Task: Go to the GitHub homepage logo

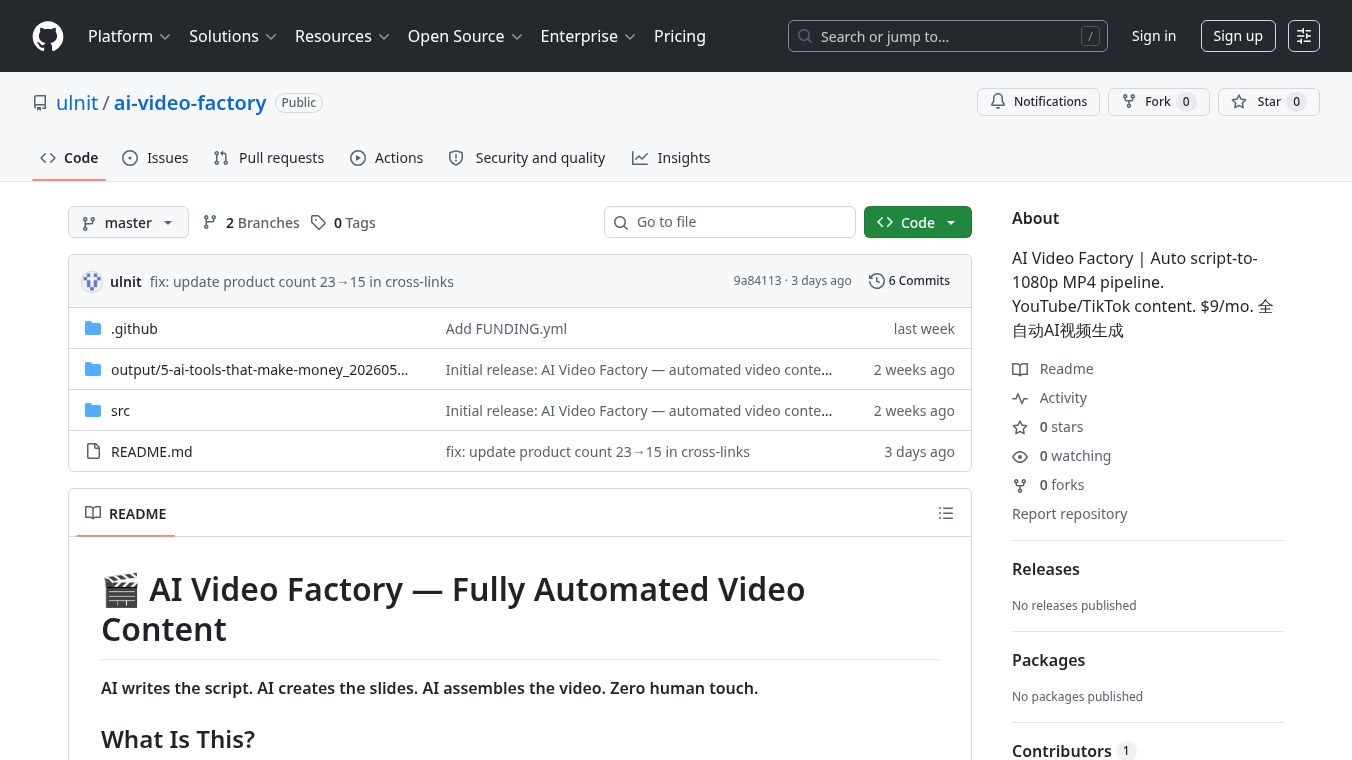Action: pyautogui.click(x=48, y=36)
